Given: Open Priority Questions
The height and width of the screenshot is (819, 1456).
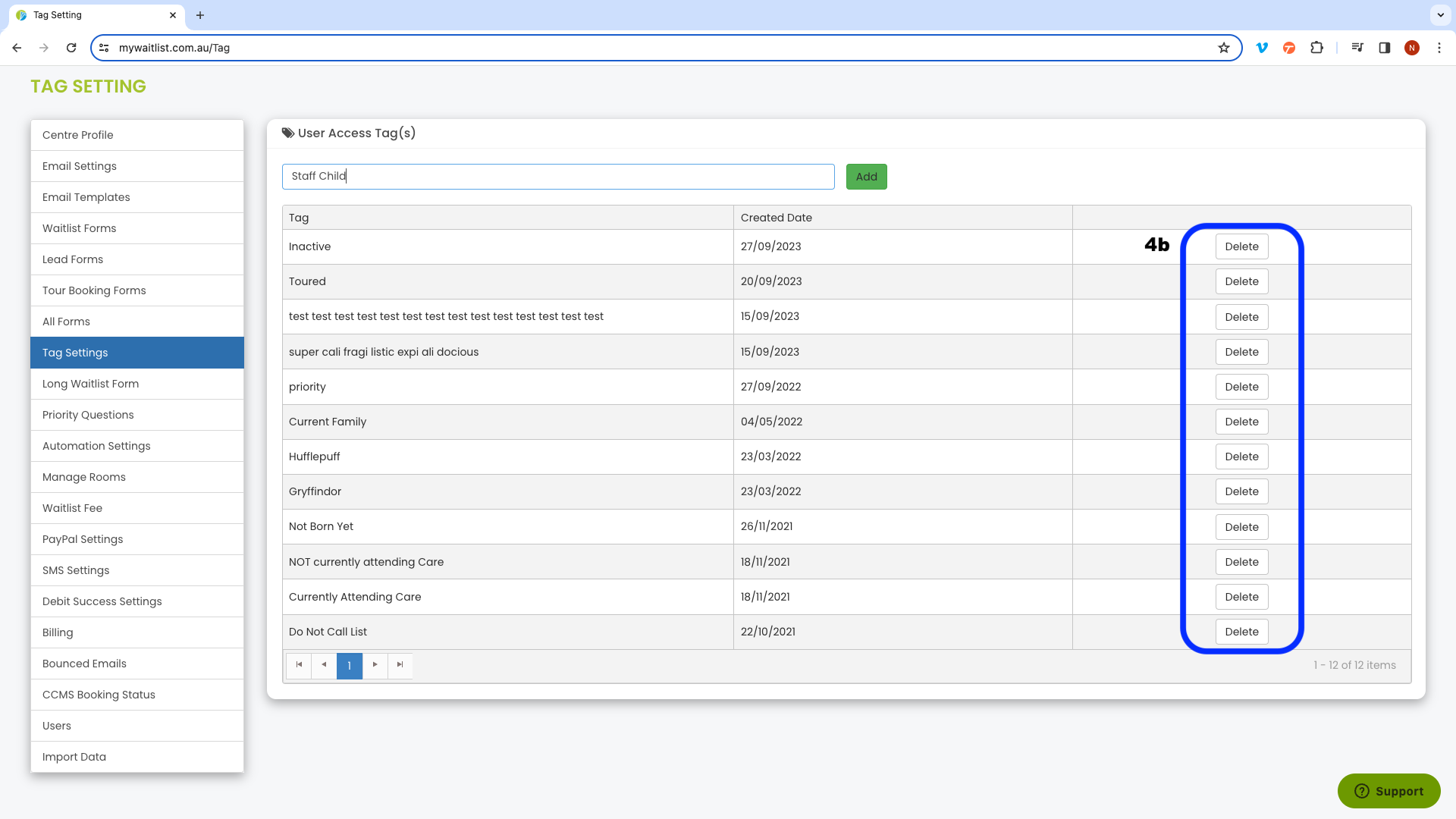Looking at the screenshot, I should pyautogui.click(x=137, y=415).
